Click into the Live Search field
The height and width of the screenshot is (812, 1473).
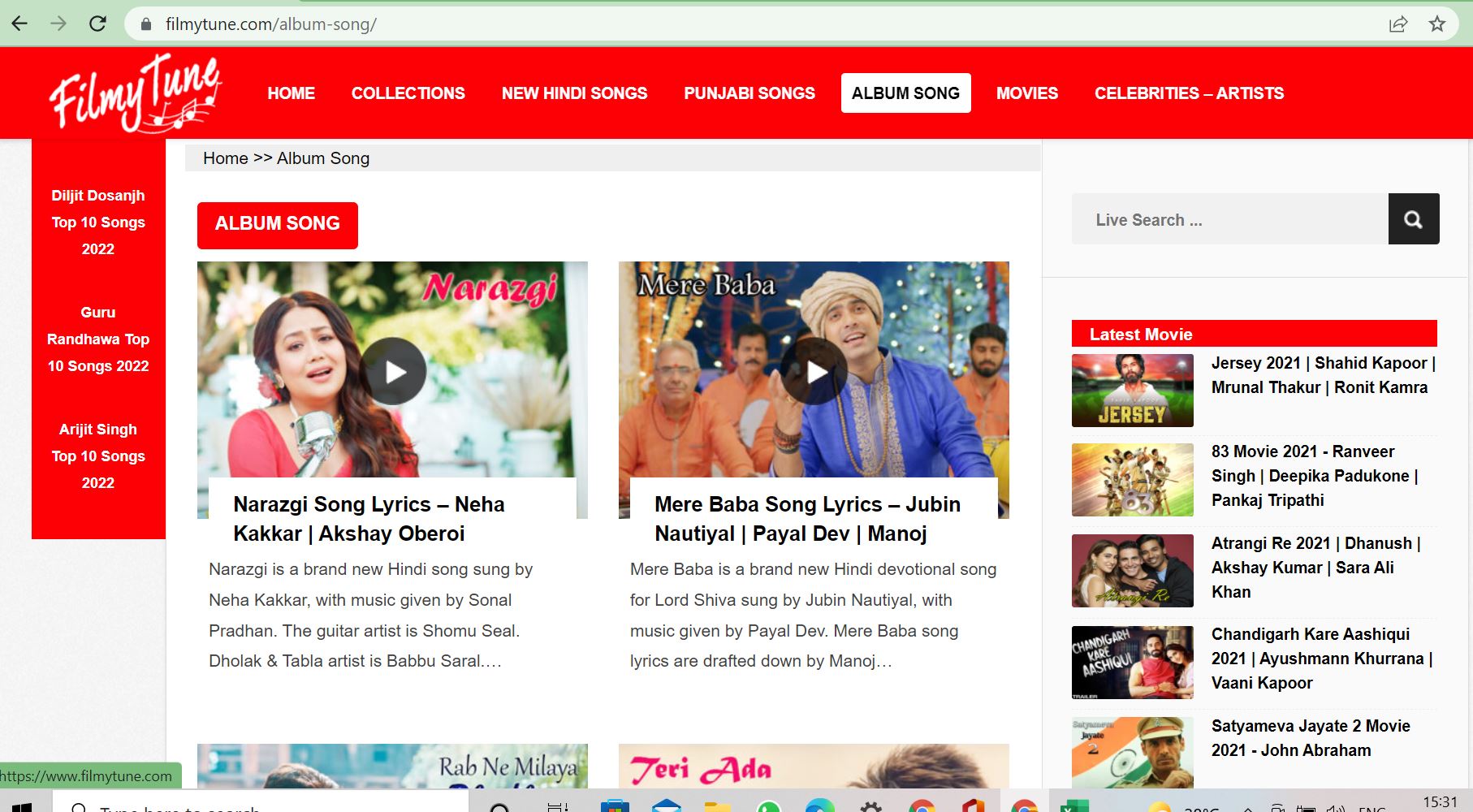(x=1230, y=219)
